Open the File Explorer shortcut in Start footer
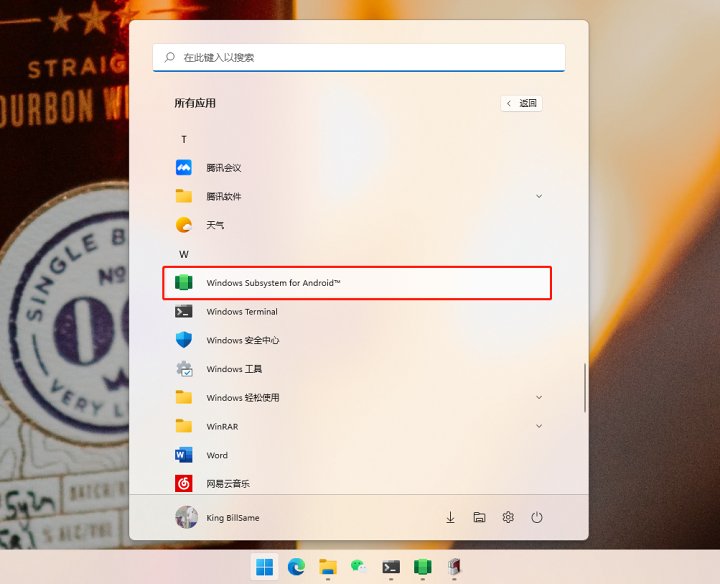The width and height of the screenshot is (720, 584). (479, 517)
